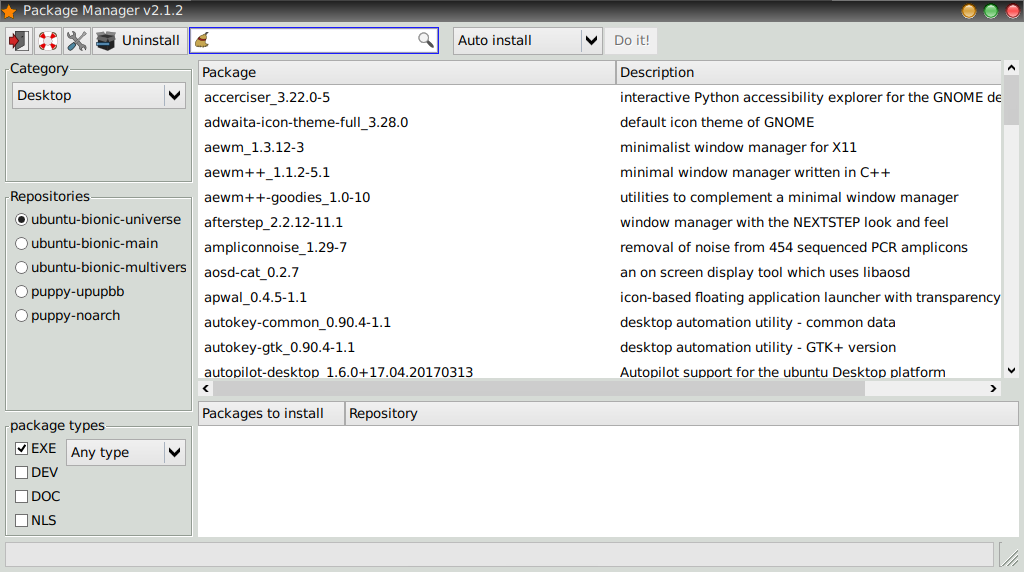Select package apwal_0.4.5-1.1
Image resolution: width=1024 pixels, height=572 pixels.
255,297
